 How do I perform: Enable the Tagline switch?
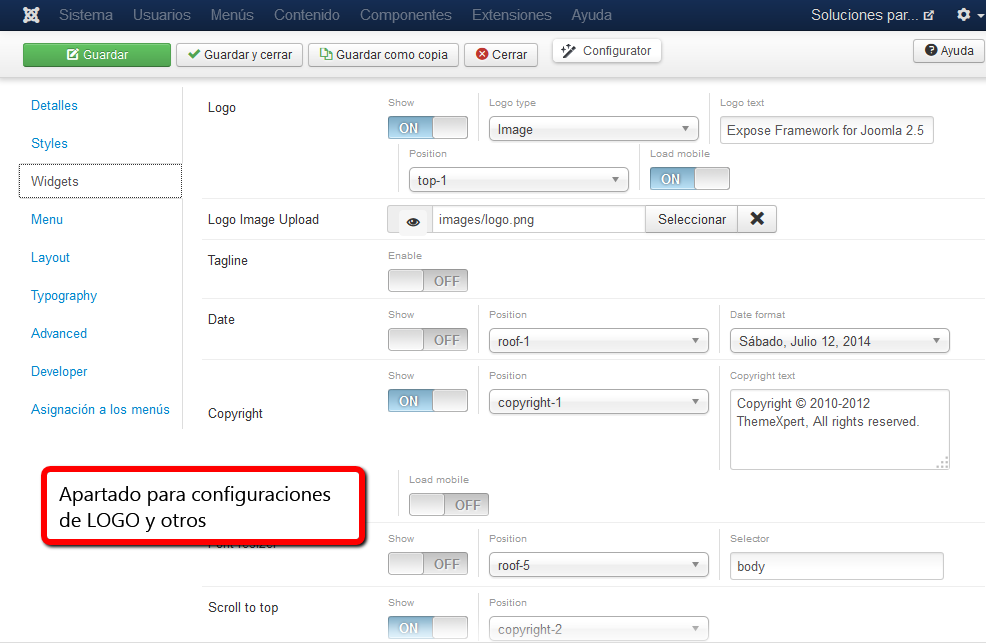click(428, 280)
